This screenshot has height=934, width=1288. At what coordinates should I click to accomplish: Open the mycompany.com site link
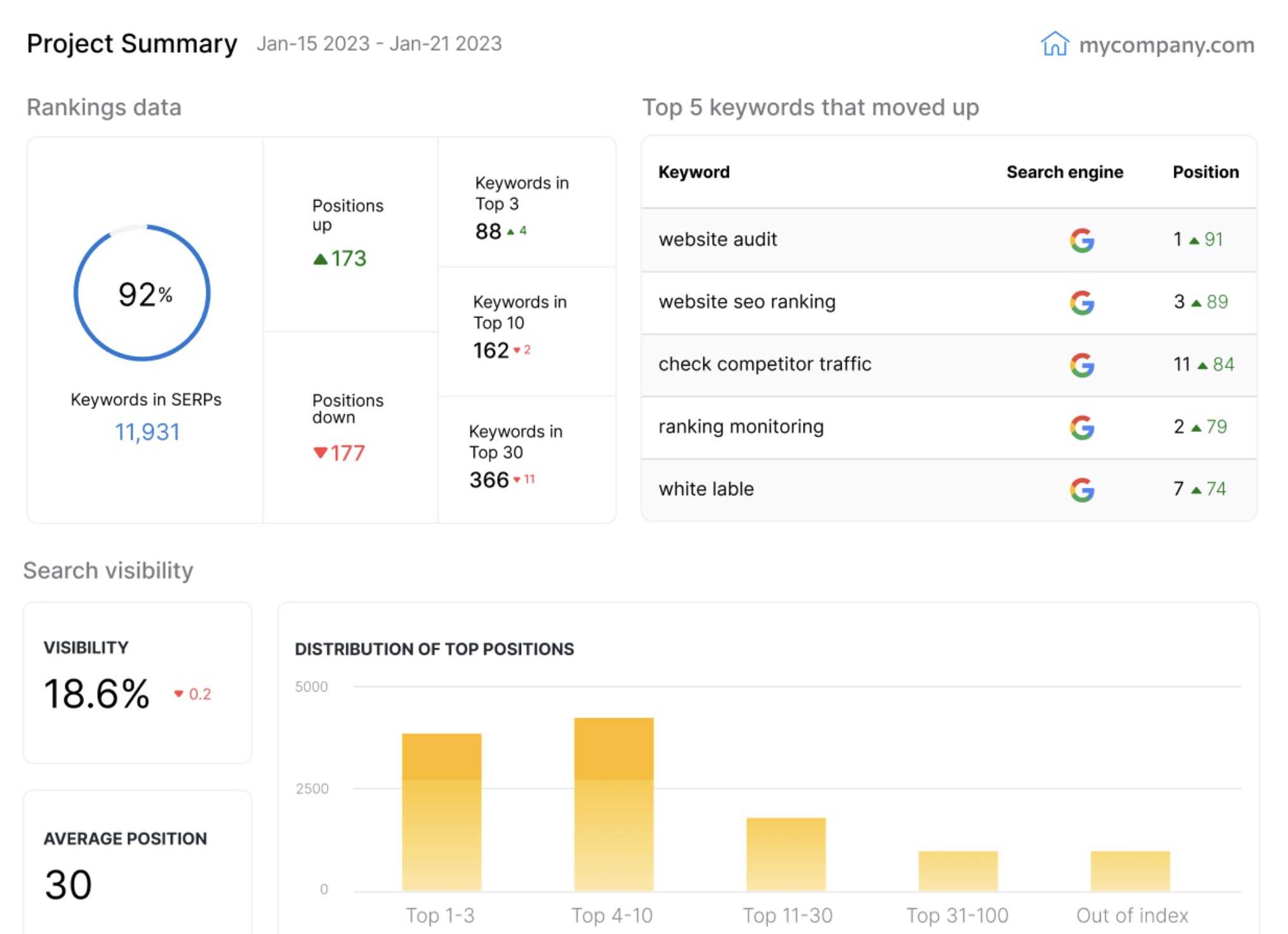[x=1168, y=44]
